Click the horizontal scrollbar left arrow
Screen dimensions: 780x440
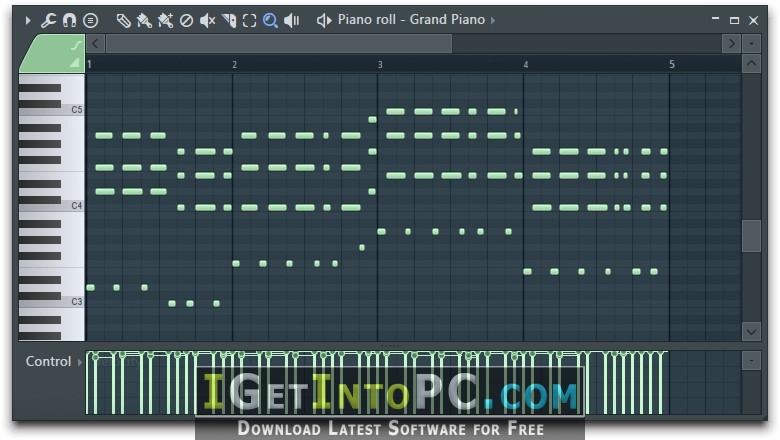point(95,44)
